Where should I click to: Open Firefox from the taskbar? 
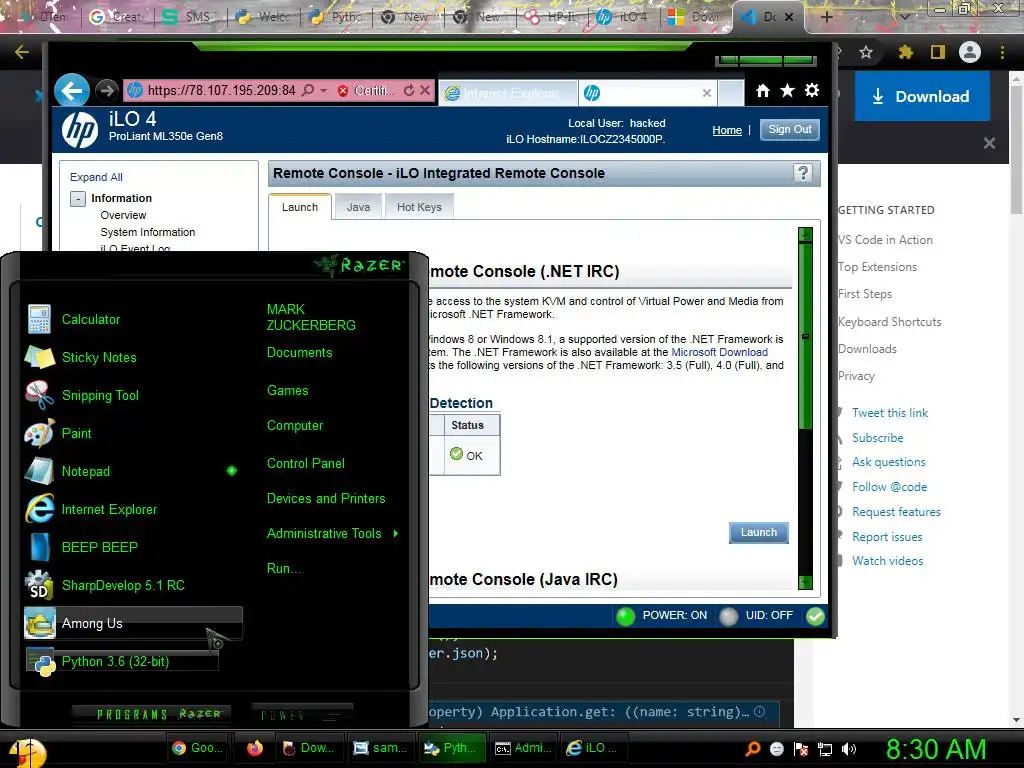coord(255,748)
